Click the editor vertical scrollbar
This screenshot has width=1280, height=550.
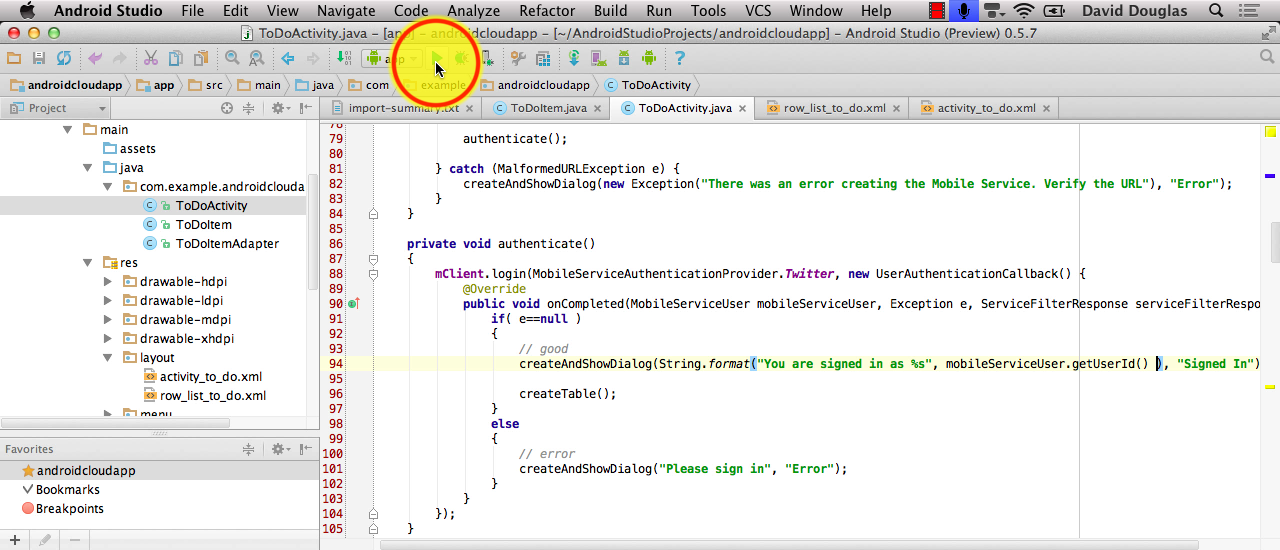click(x=1275, y=241)
